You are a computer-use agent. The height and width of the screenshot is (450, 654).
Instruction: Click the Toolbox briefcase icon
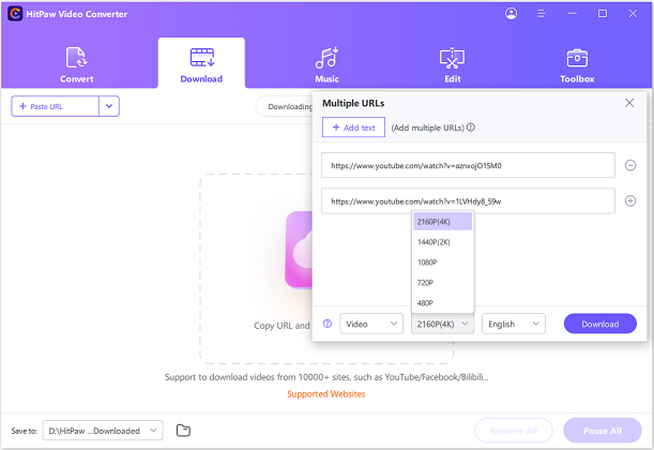coord(577,58)
